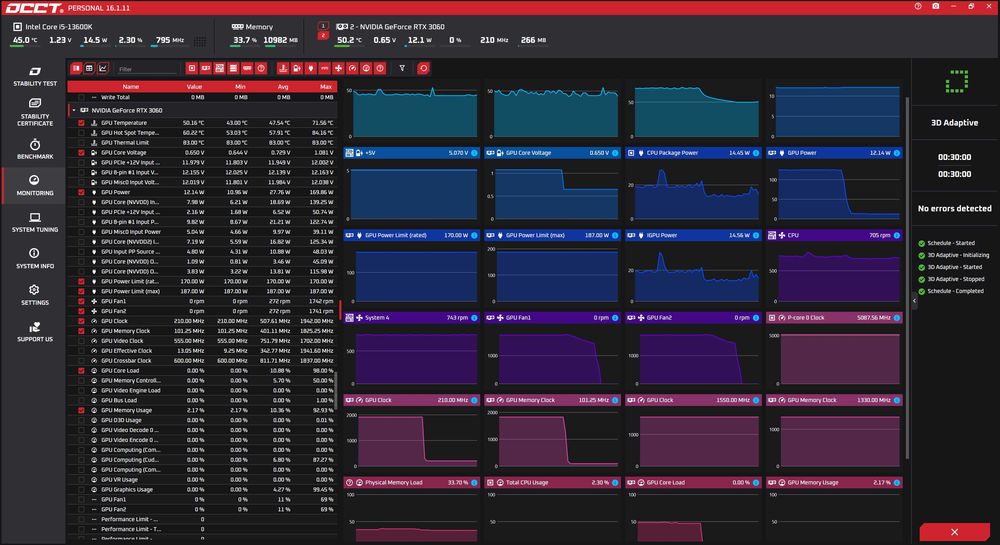Sort by the Avg column header
Image resolution: width=1000 pixels, height=545 pixels.
(283, 87)
